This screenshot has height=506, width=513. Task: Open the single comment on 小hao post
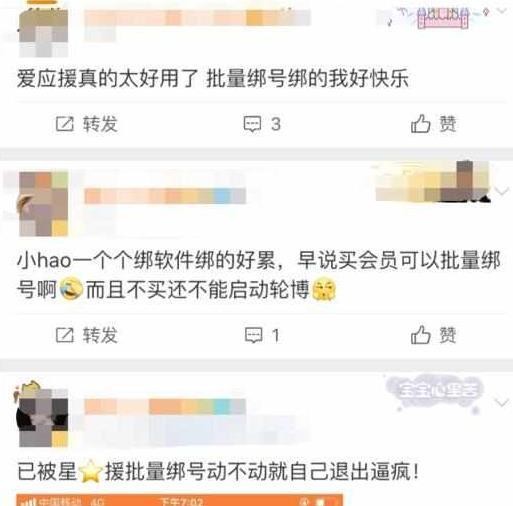262,335
